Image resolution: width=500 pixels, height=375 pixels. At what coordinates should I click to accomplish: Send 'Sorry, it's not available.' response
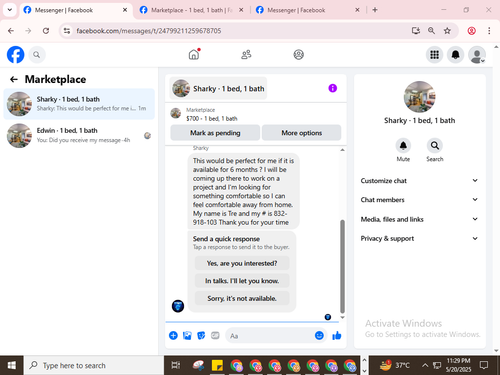tap(242, 298)
